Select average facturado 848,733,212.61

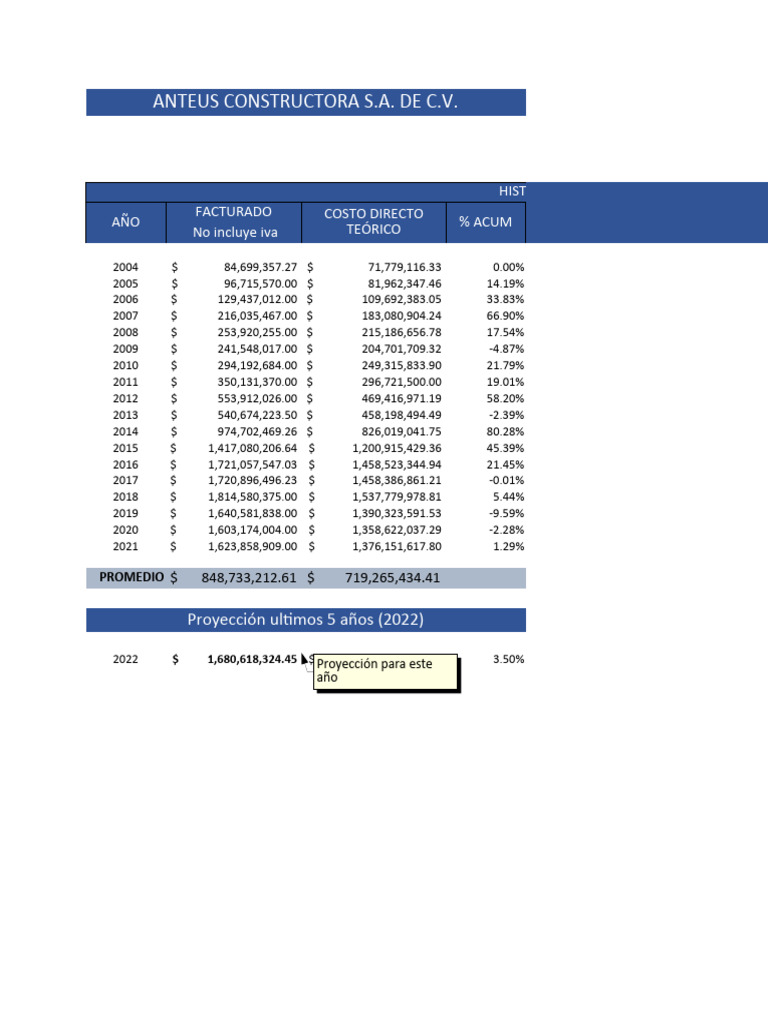point(249,578)
